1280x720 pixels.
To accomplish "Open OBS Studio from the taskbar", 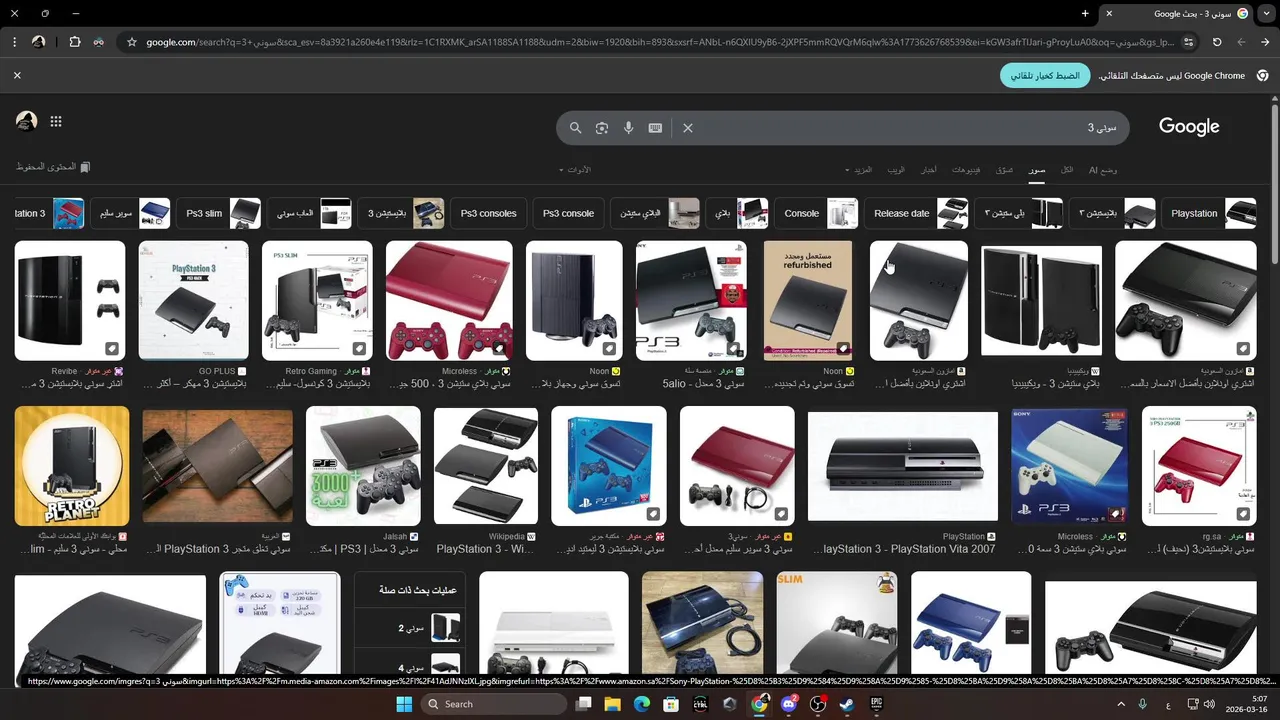I will [818, 704].
